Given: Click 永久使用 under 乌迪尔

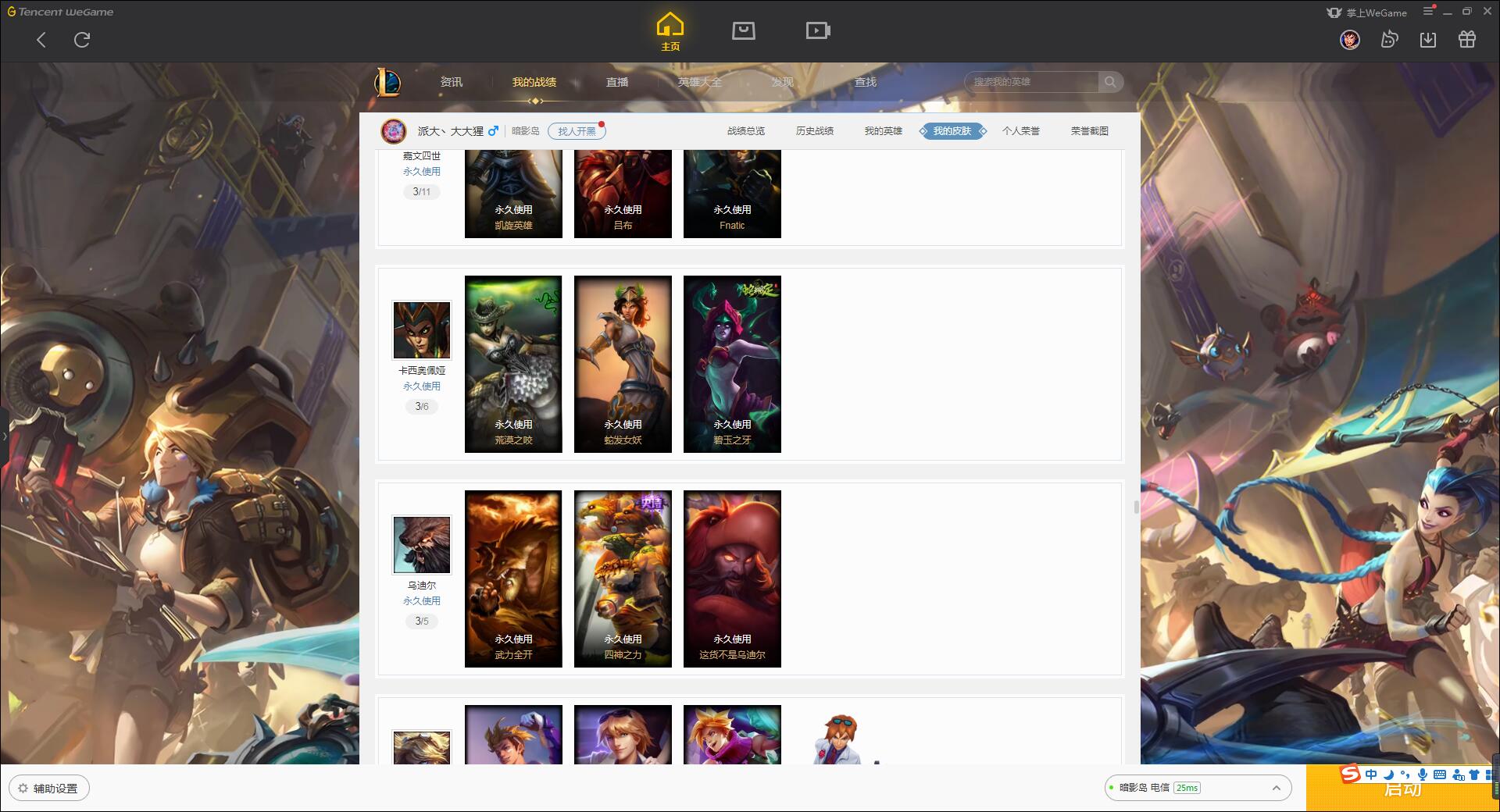Looking at the screenshot, I should (x=422, y=601).
